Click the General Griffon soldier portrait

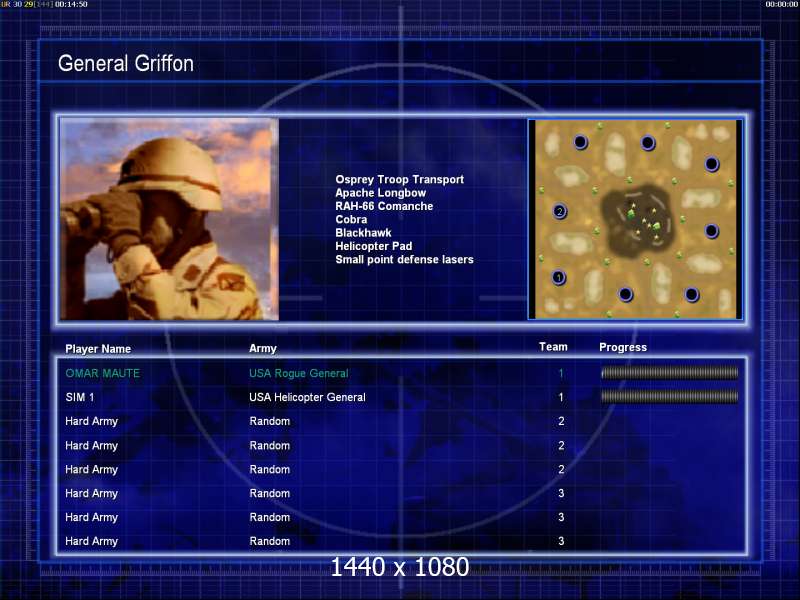point(169,219)
